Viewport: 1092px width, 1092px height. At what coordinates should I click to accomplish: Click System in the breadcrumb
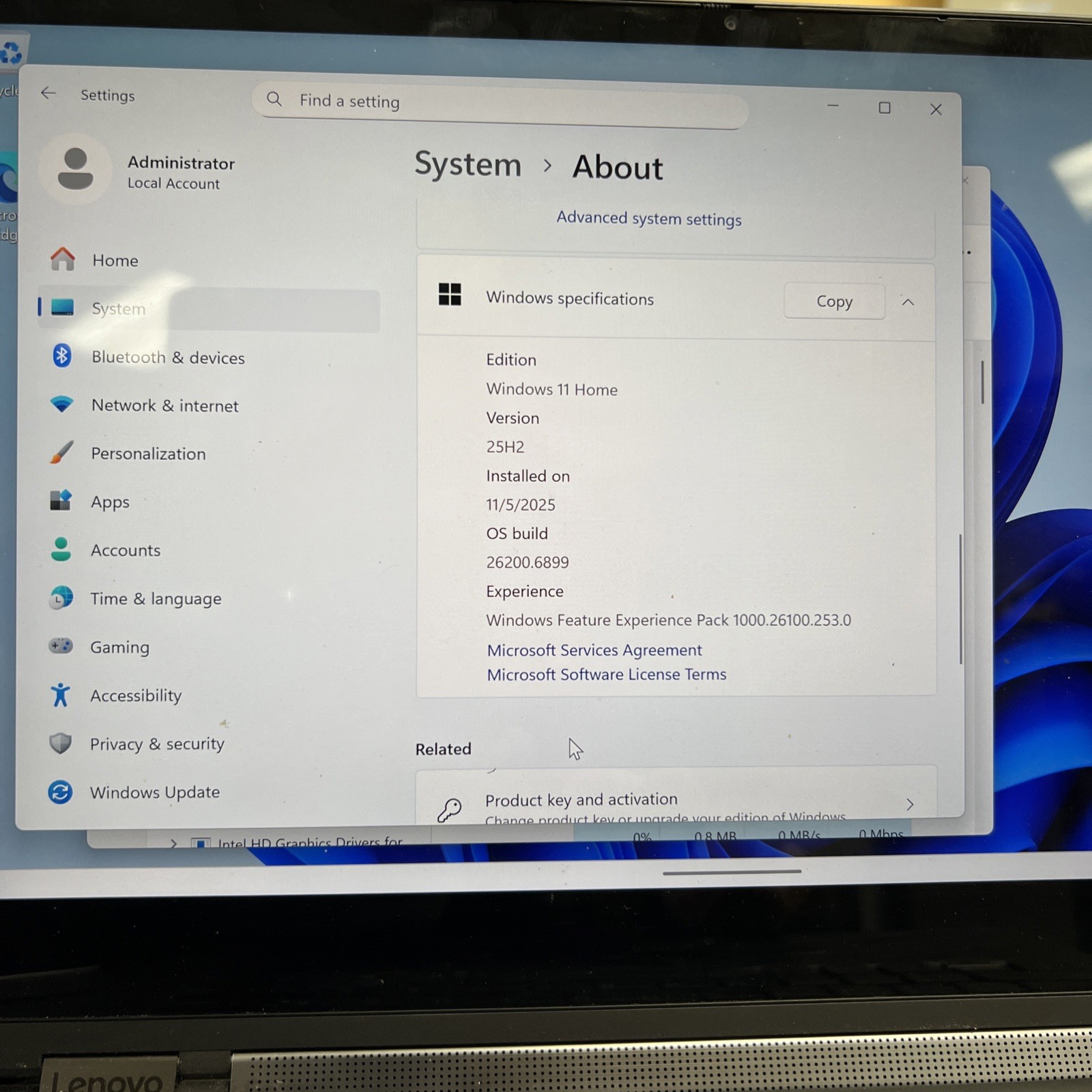(x=468, y=164)
